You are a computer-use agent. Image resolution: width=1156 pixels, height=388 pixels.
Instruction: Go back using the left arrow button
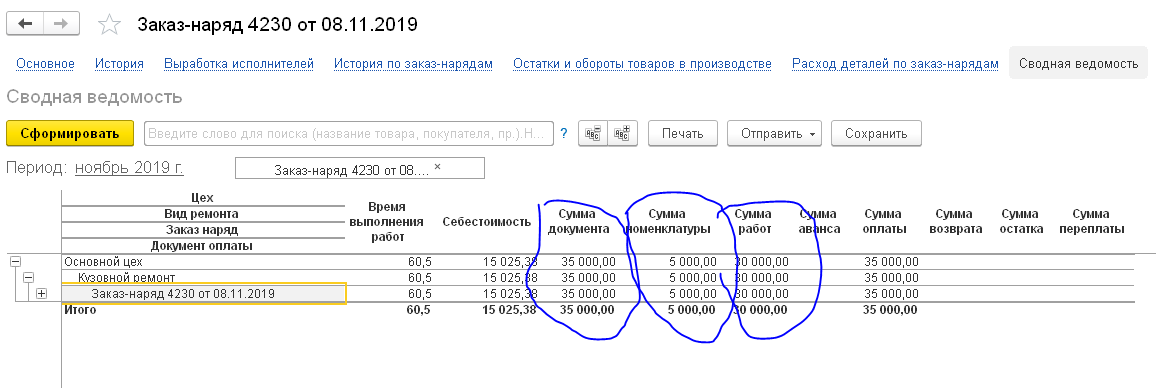pyautogui.click(x=25, y=24)
